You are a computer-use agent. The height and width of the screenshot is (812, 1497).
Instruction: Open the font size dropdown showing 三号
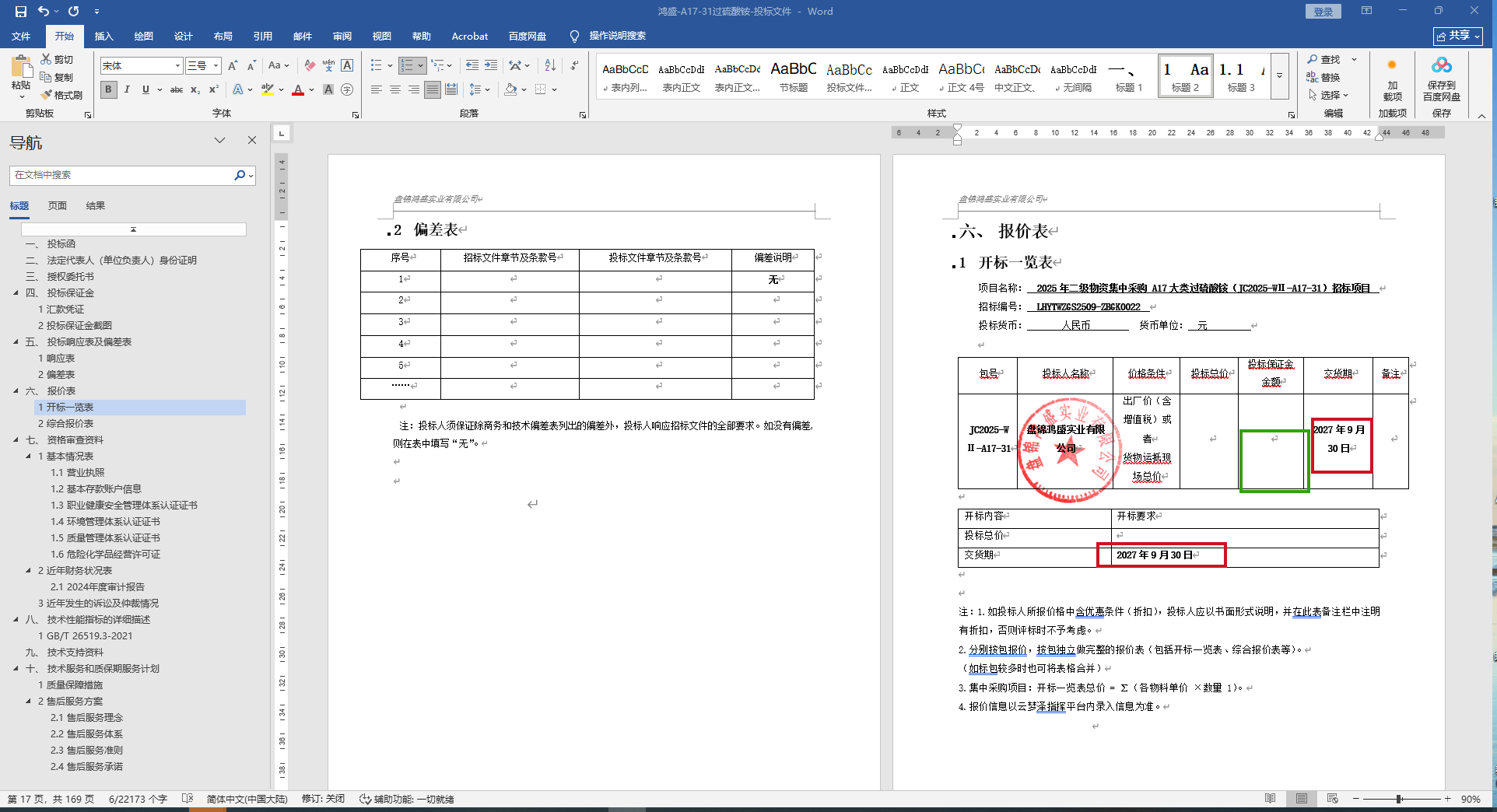click(216, 66)
